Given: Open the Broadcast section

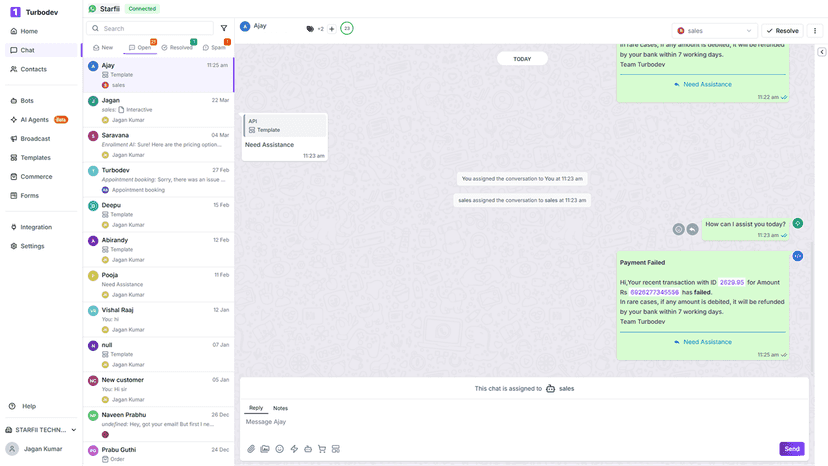Looking at the screenshot, I should tap(30, 138).
